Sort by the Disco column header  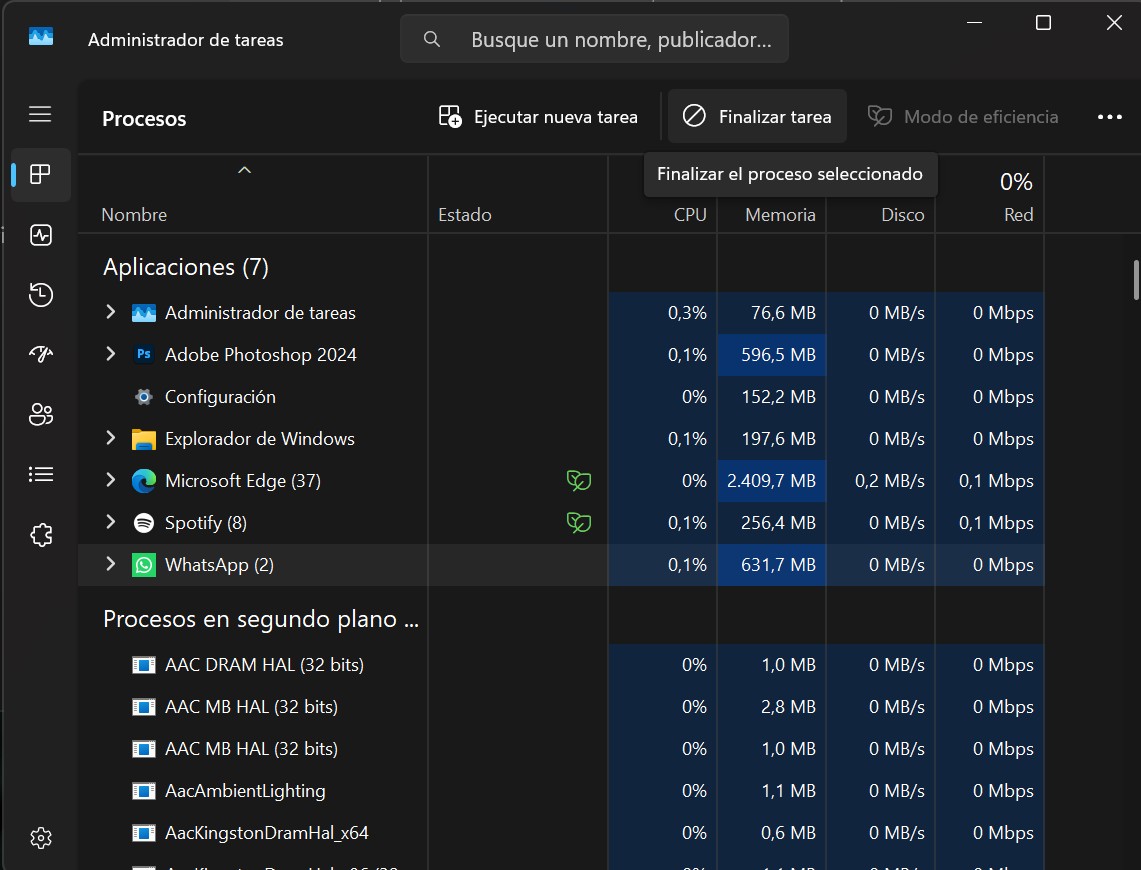click(x=903, y=215)
